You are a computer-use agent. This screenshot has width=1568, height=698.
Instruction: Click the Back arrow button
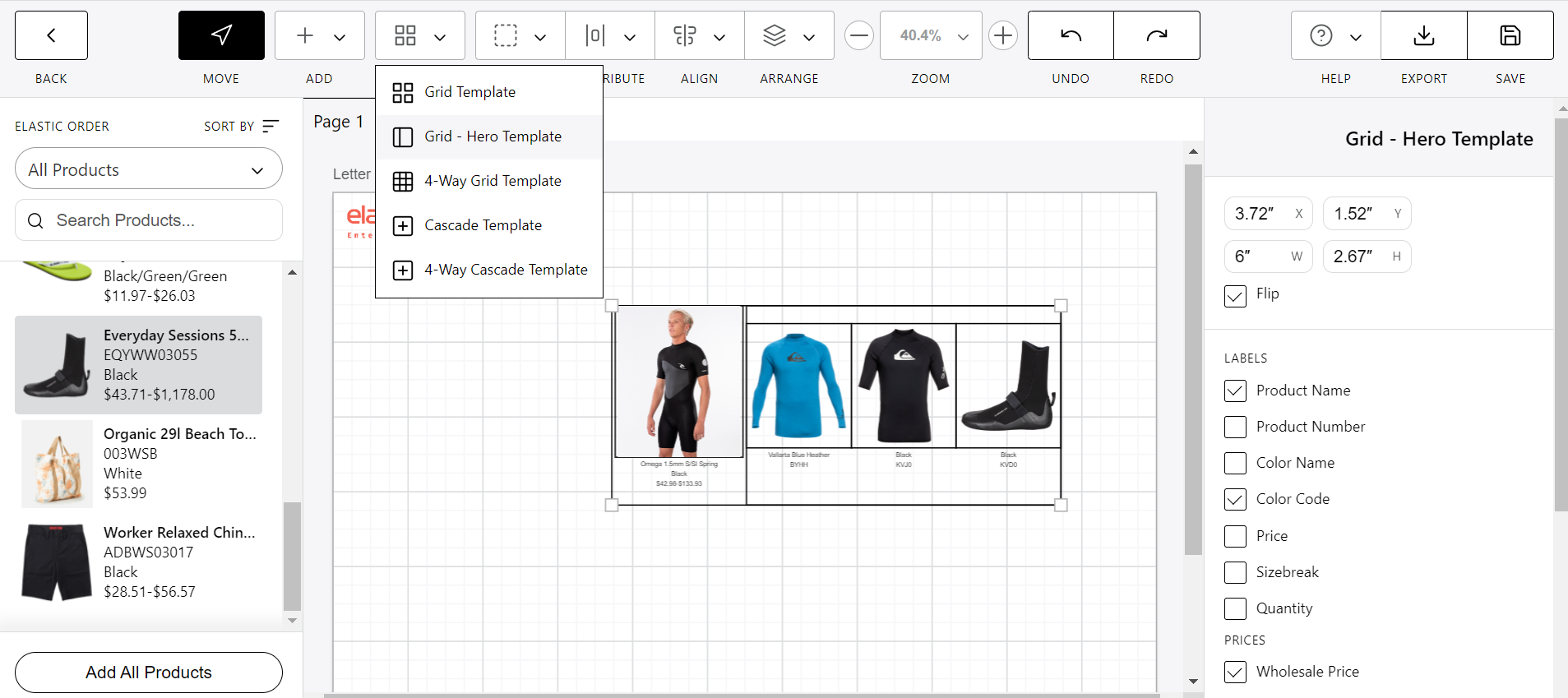tap(51, 35)
